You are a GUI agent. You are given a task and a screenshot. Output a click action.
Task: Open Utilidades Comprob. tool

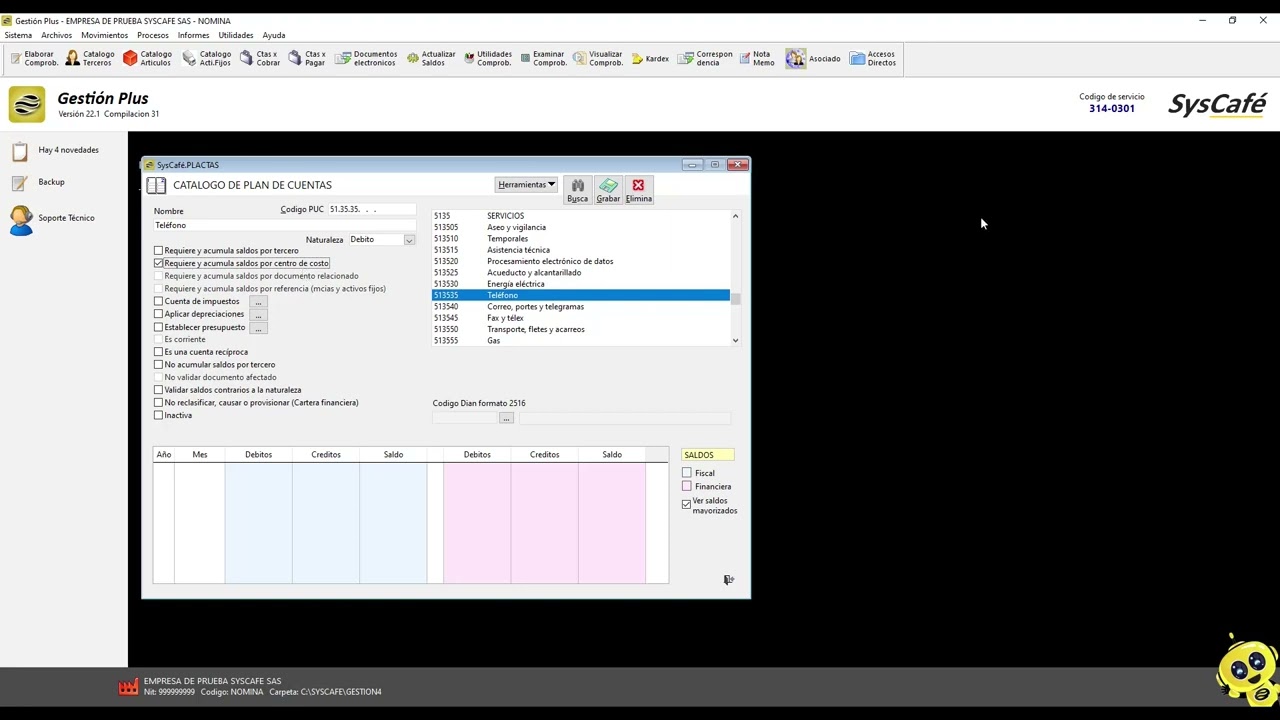[488, 59]
